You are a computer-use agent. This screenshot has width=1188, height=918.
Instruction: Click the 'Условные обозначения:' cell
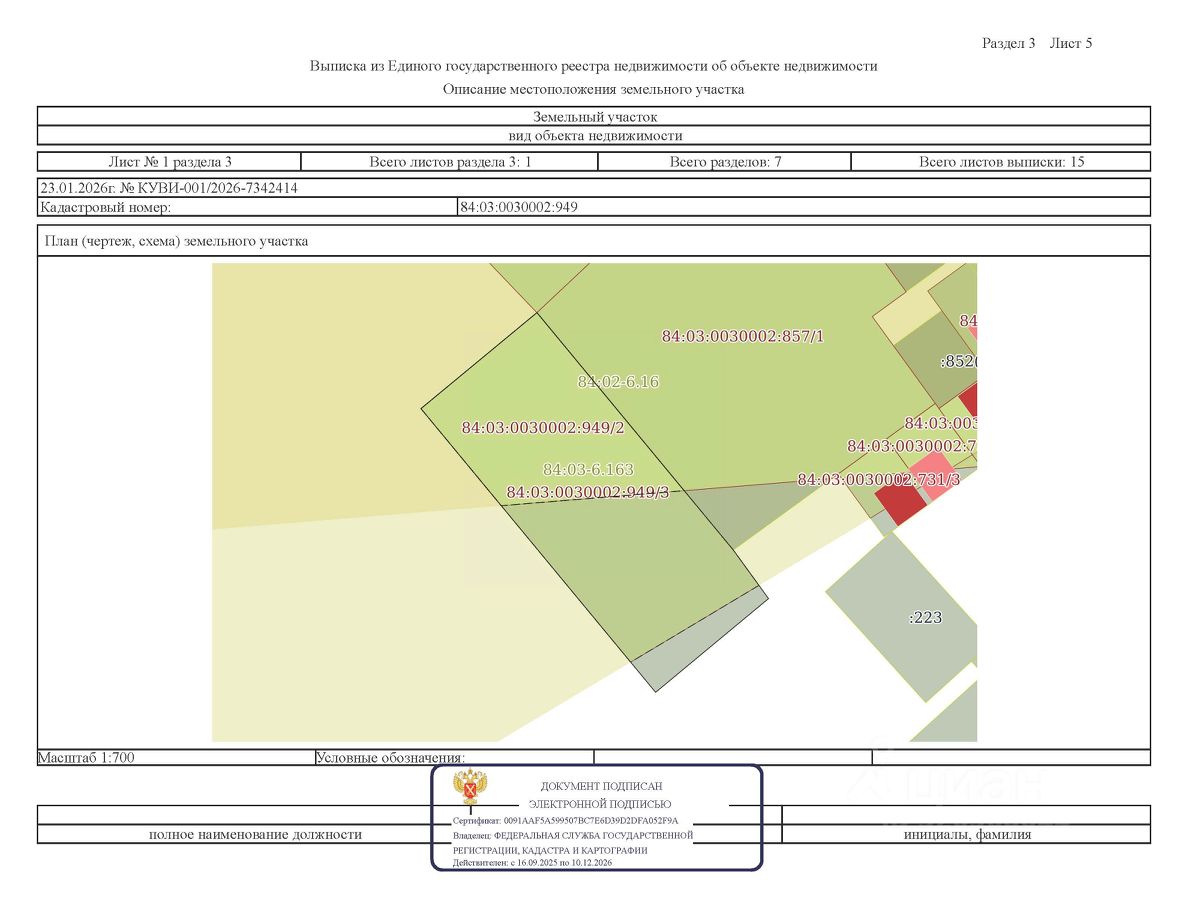455,757
